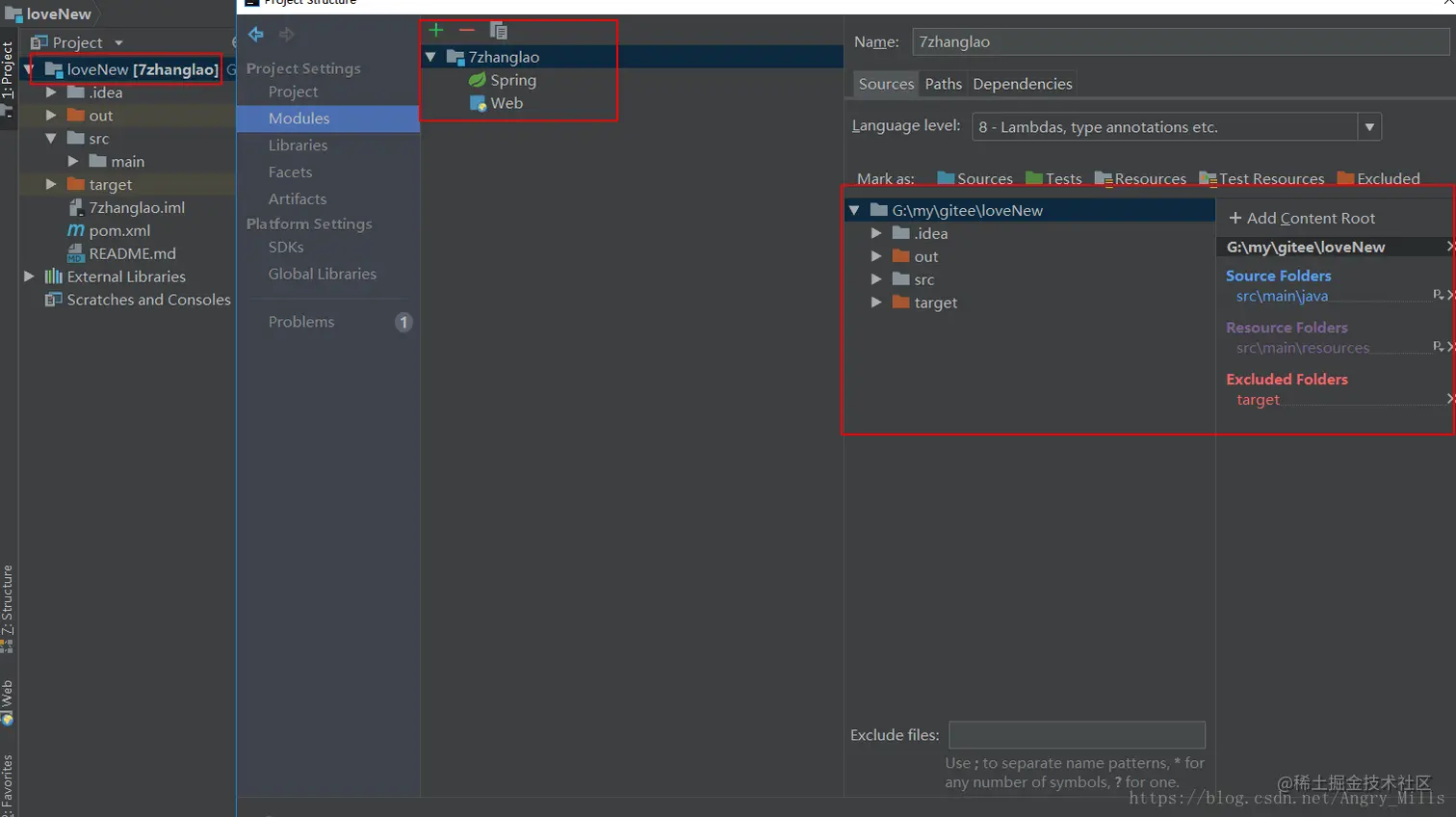Open the Structure side tool tab
Screen dimensions: 1456x817
8,609
